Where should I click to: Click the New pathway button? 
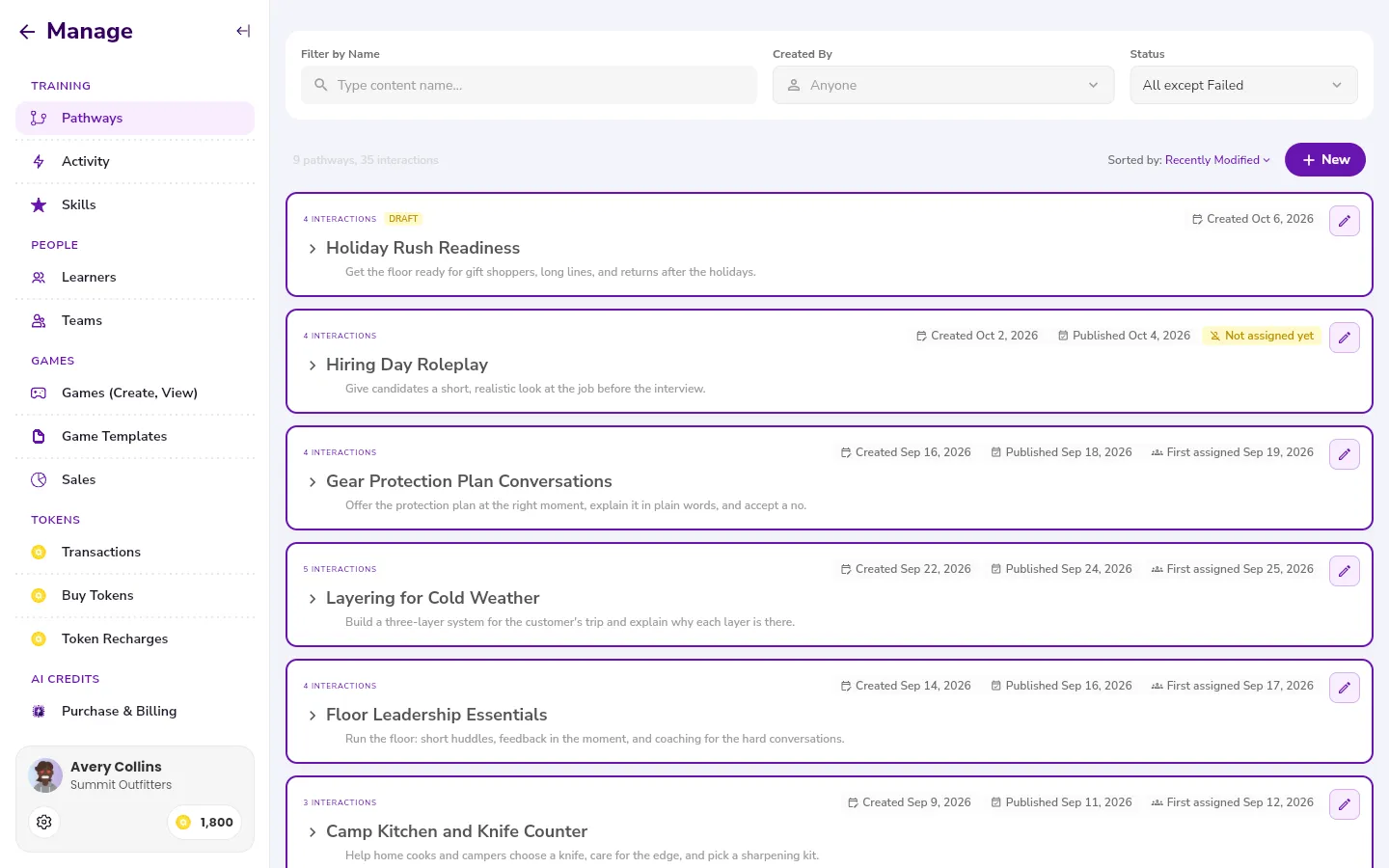coord(1325,160)
